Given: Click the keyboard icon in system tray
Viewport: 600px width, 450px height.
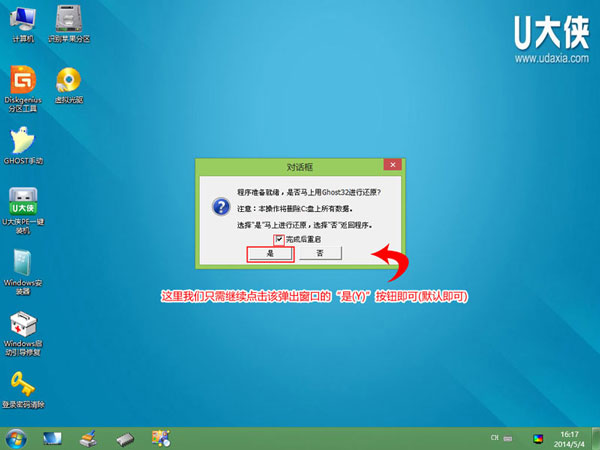Looking at the screenshot, I should [508, 438].
